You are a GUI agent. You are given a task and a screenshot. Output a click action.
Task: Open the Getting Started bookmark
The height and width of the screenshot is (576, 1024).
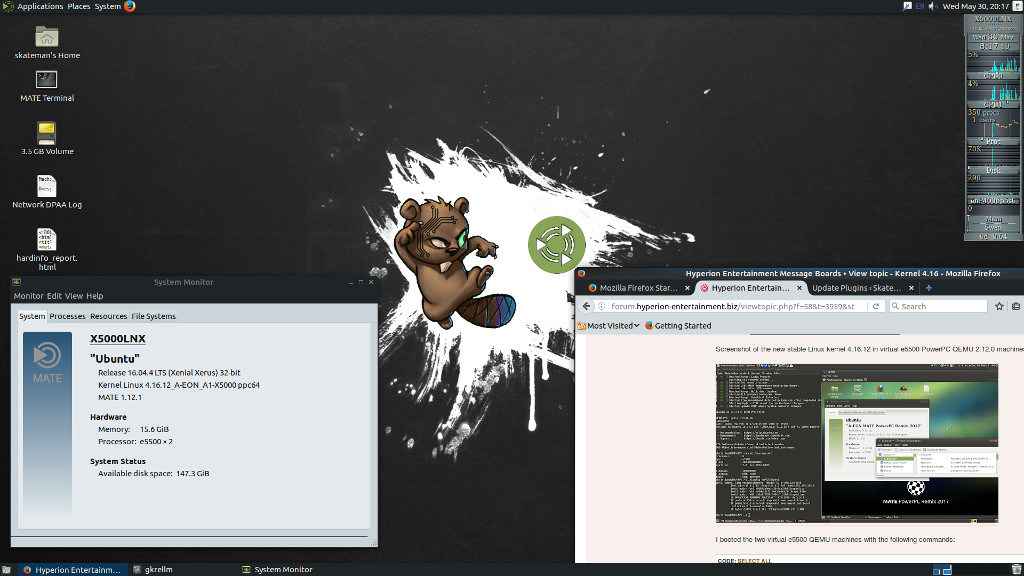[678, 326]
